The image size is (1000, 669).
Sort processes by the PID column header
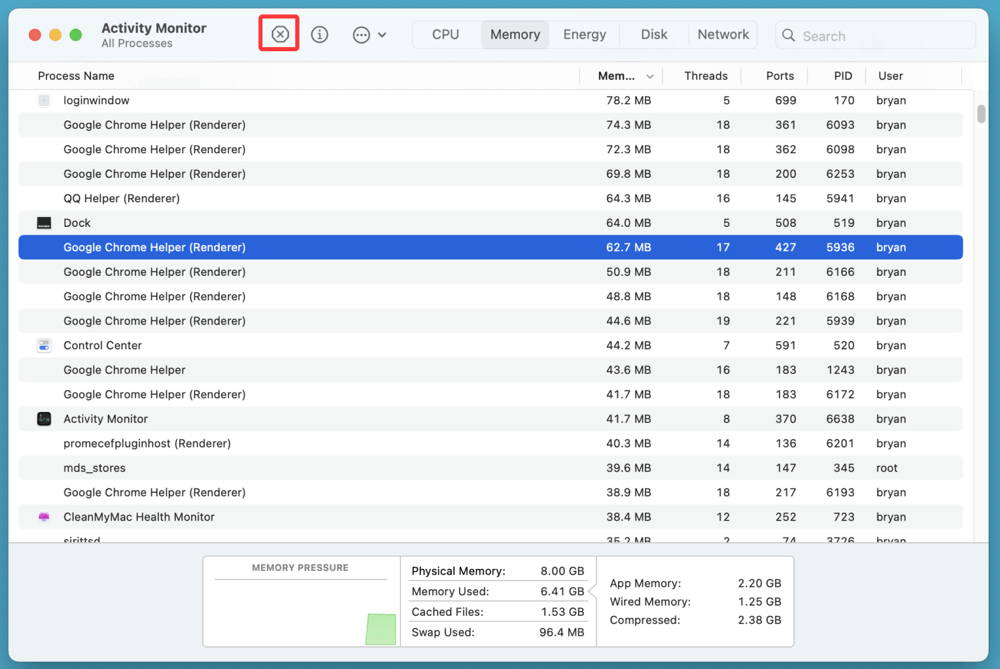(x=842, y=75)
